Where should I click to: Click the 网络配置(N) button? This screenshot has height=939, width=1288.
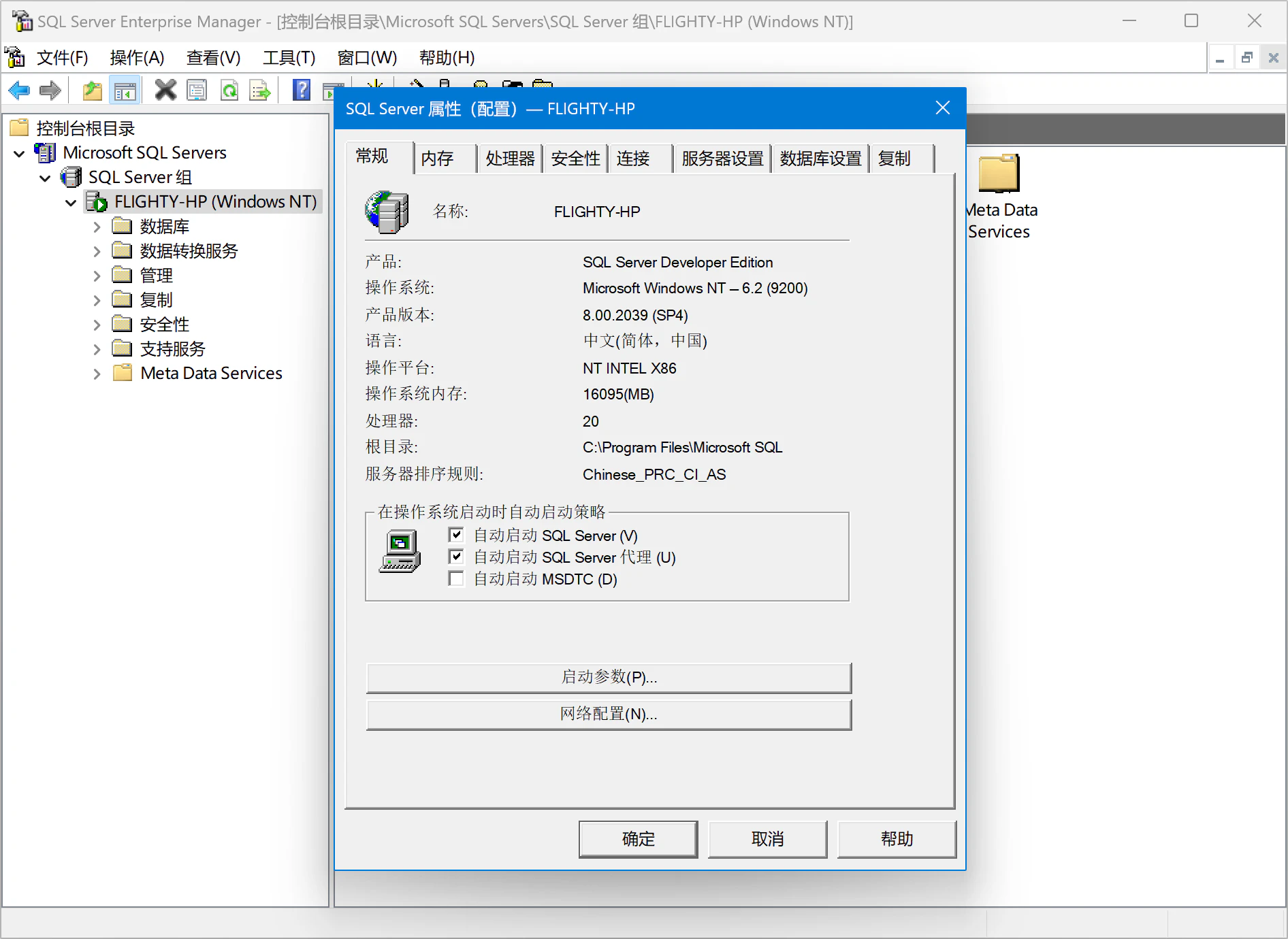click(608, 714)
